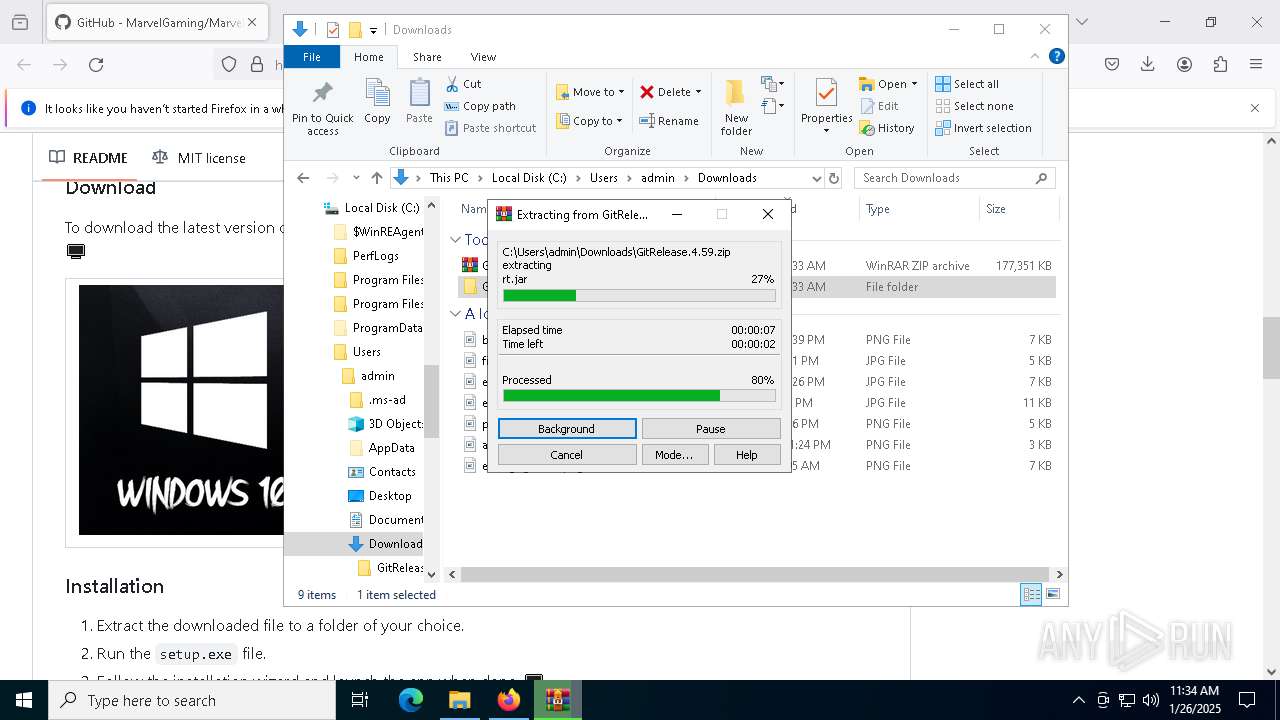Select Local Disk (C:) in tree
The width and height of the screenshot is (1280, 720).
372,208
